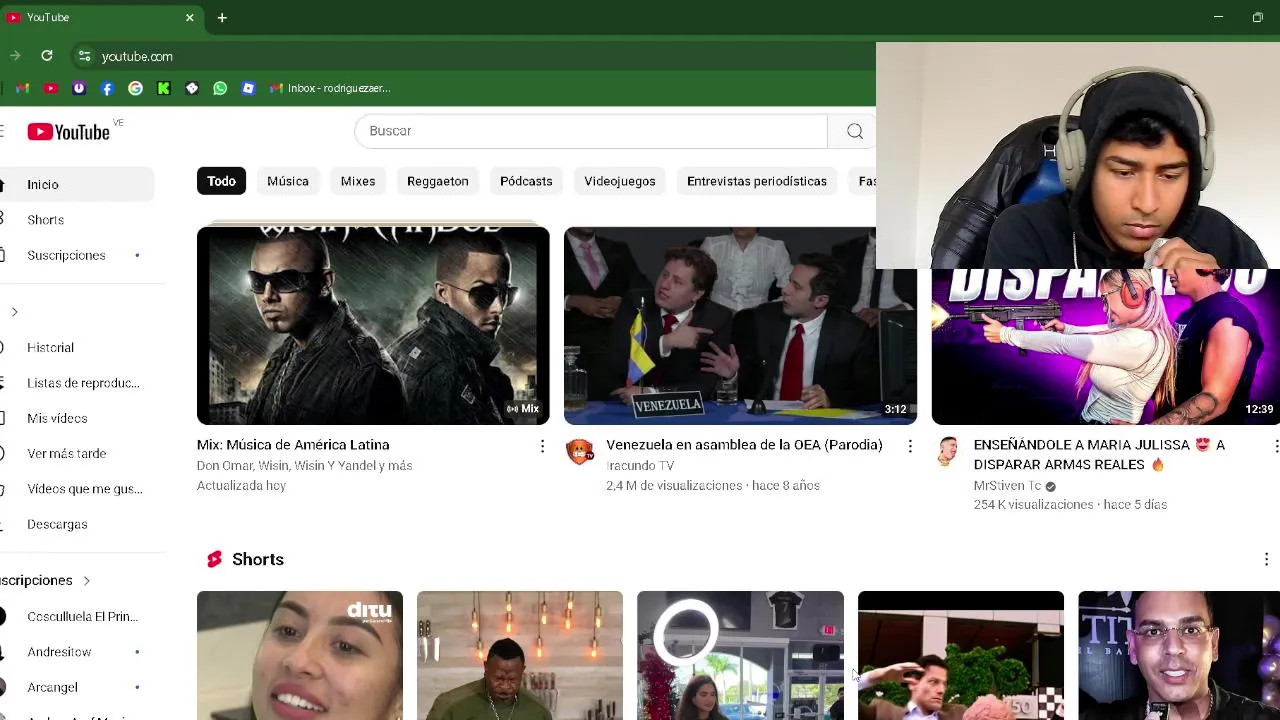Open the new tab plus button
Viewport: 1280px width, 720px height.
coord(222,17)
